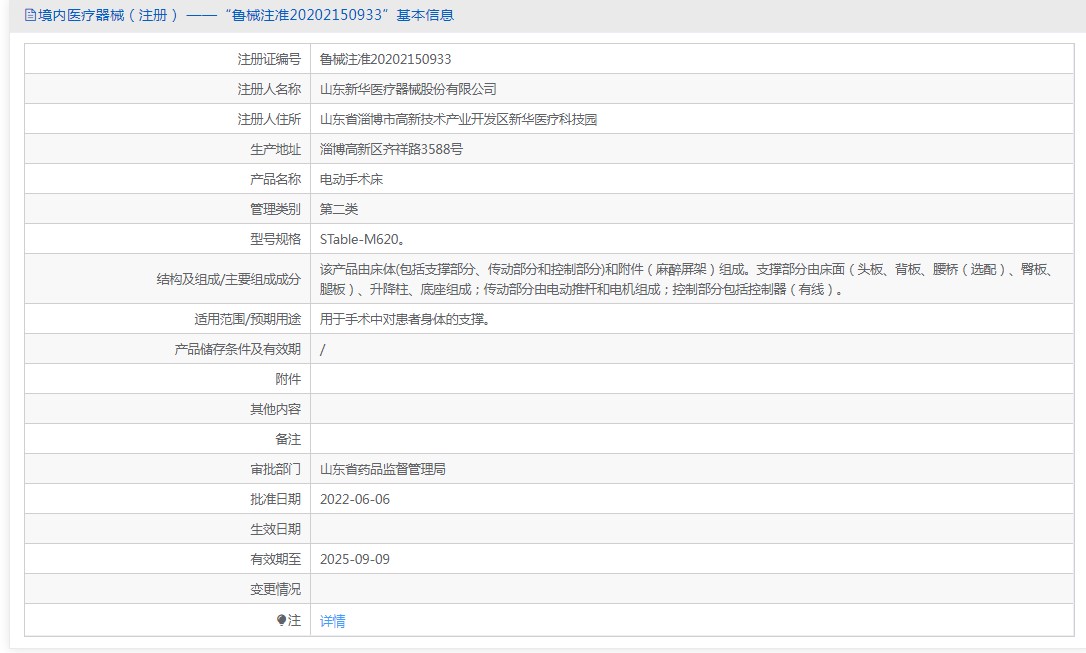Open the 详情 link in the last row
The height and width of the screenshot is (653, 1086).
point(333,621)
